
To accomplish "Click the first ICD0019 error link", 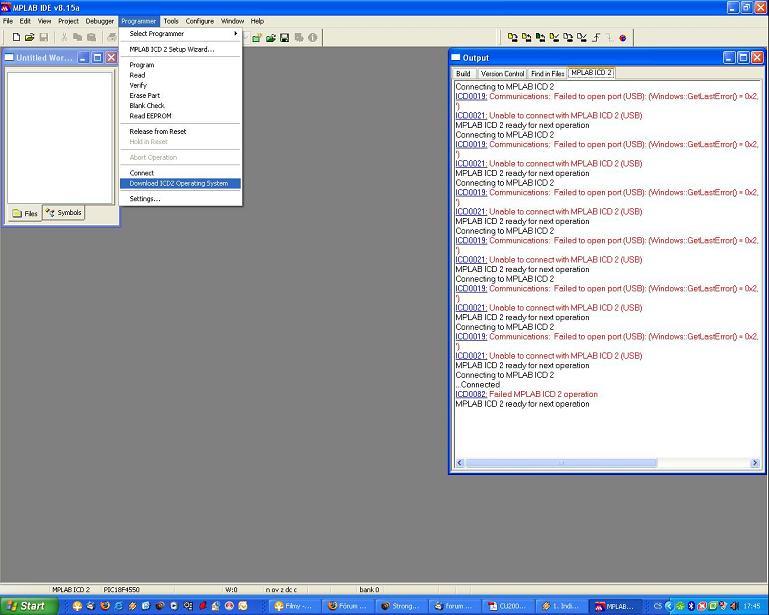I will pos(471,97).
